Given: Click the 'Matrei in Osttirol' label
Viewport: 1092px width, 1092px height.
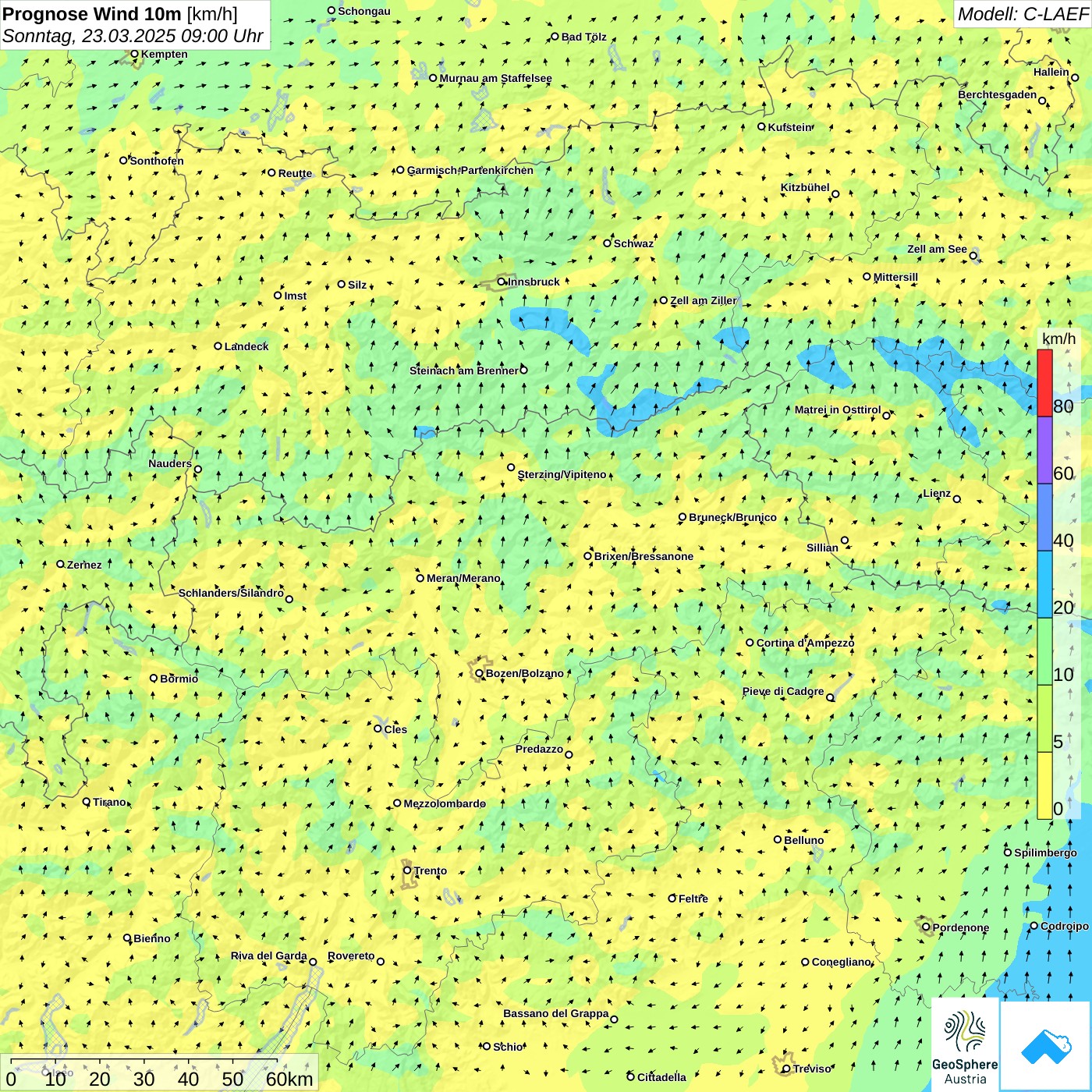Looking at the screenshot, I should coord(838,409).
